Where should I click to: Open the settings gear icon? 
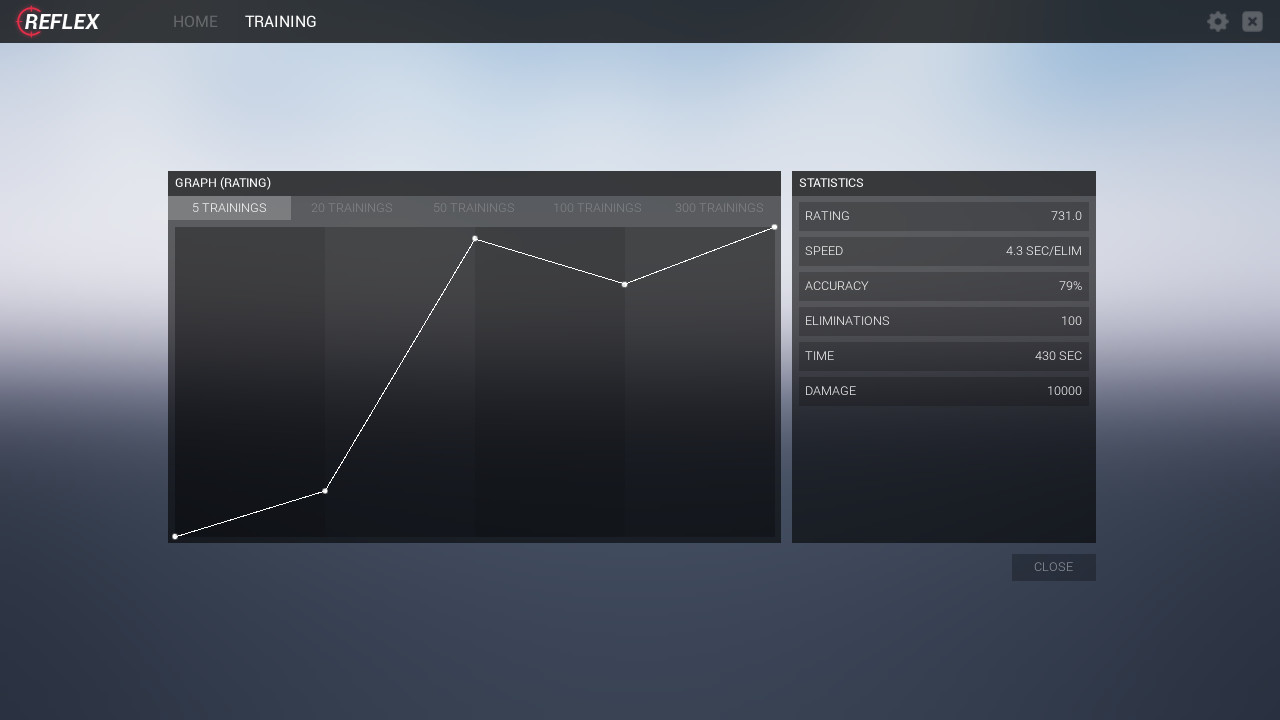[1217, 21]
